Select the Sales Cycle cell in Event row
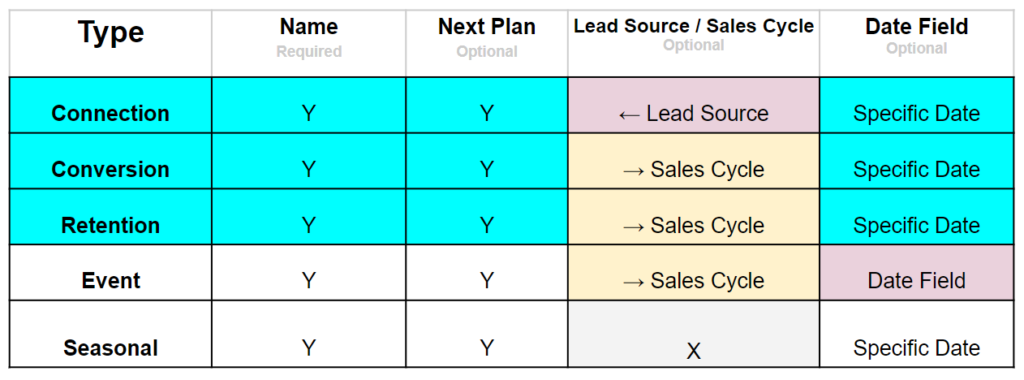 pyautogui.click(x=694, y=273)
